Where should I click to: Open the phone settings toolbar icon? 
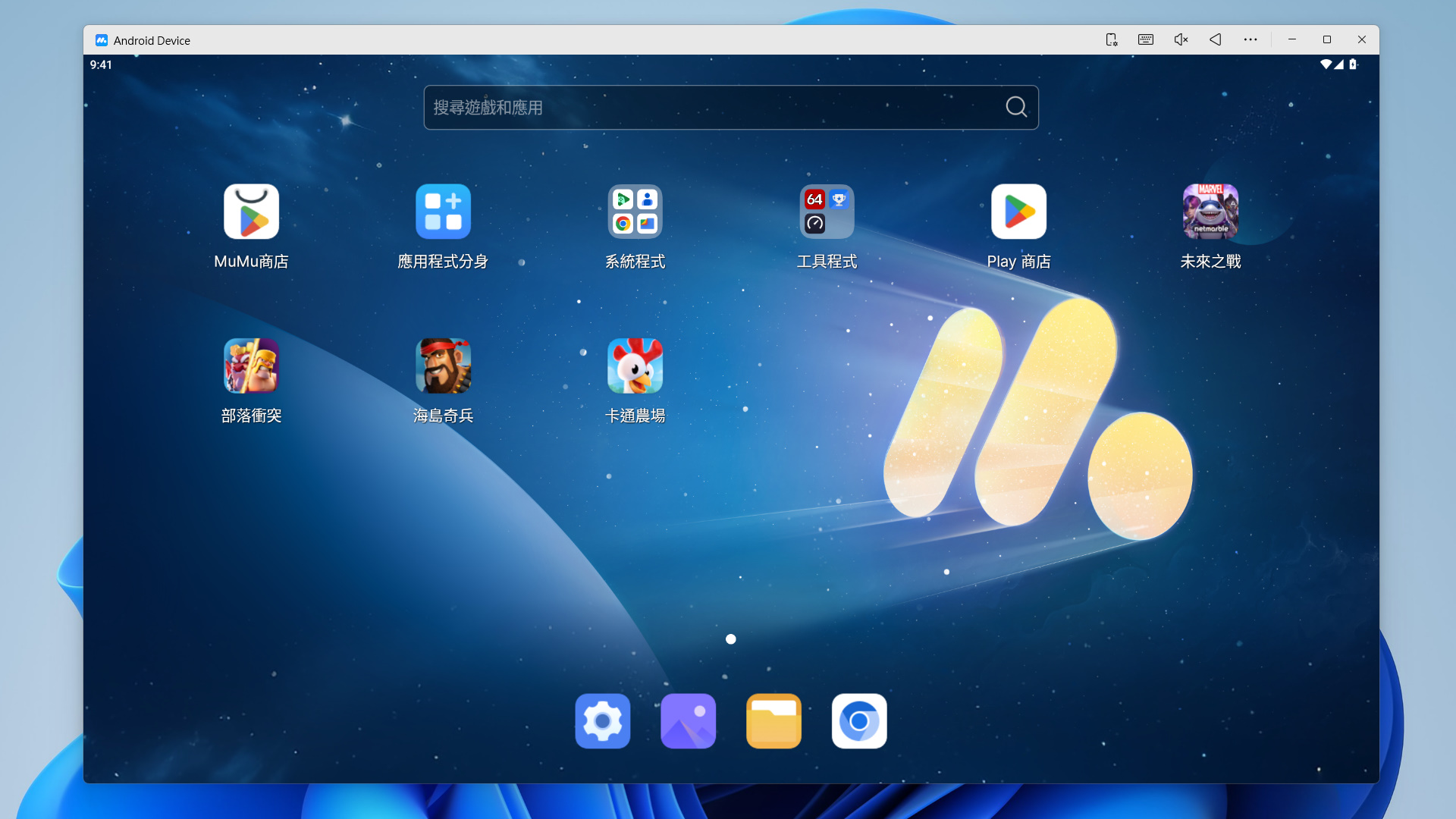[x=1111, y=39]
